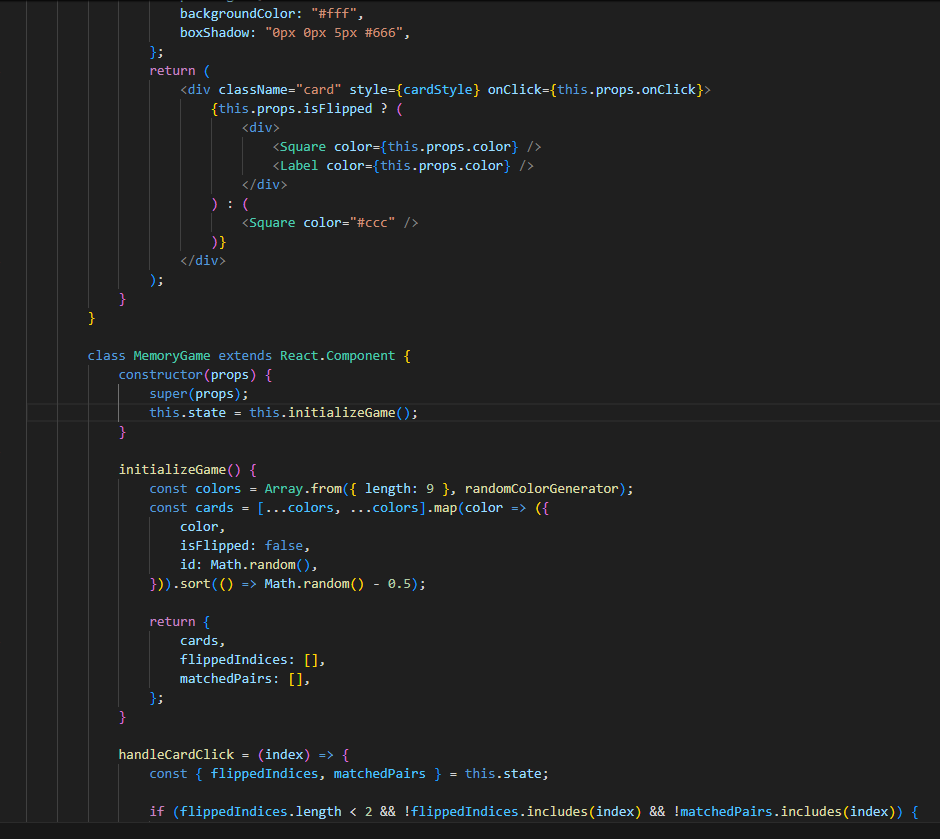Click the 'return (' line above the card div
Screen dimensions: 940x839
click(180, 71)
